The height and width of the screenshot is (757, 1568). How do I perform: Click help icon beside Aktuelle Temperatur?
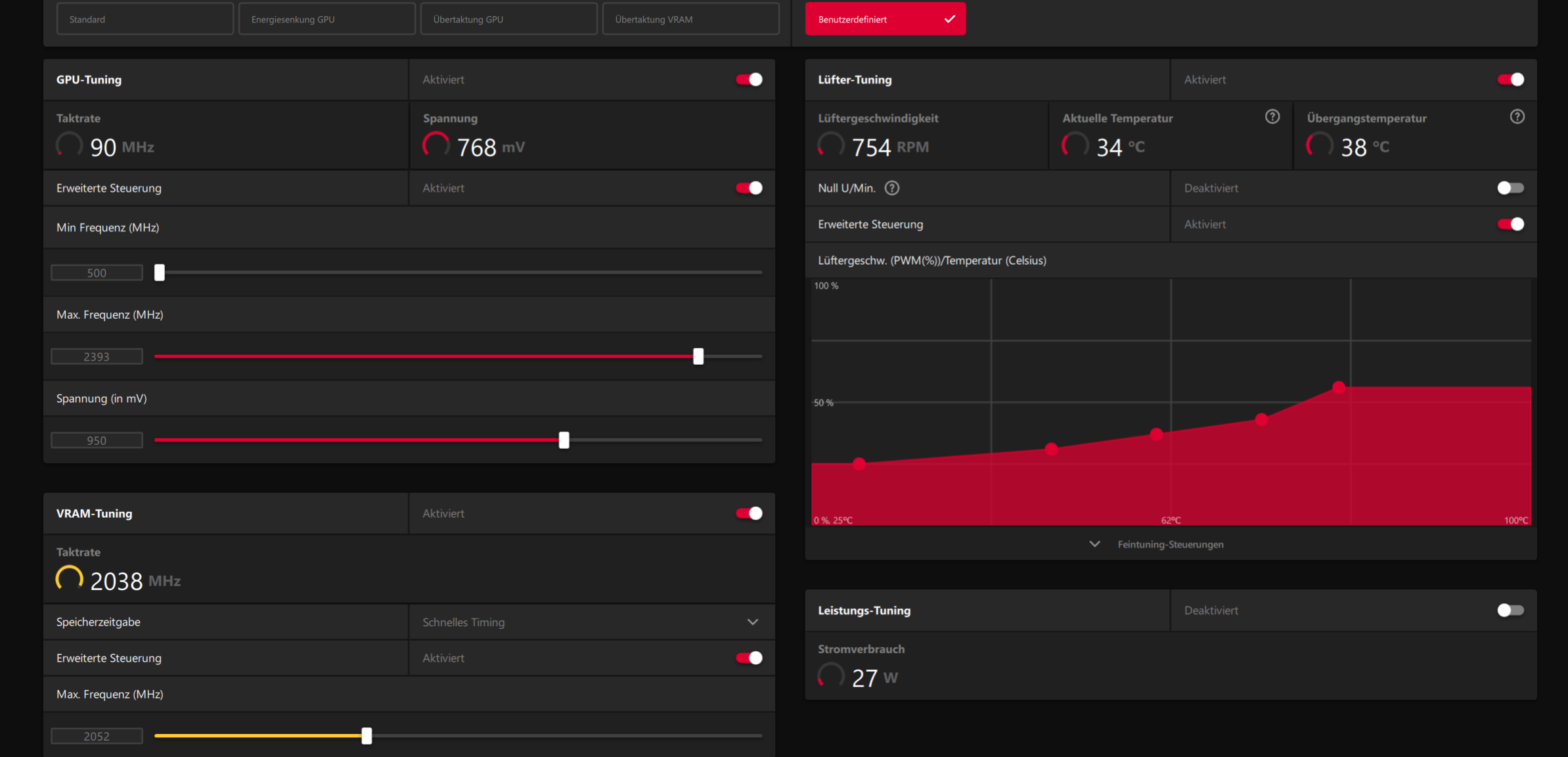tap(1272, 117)
